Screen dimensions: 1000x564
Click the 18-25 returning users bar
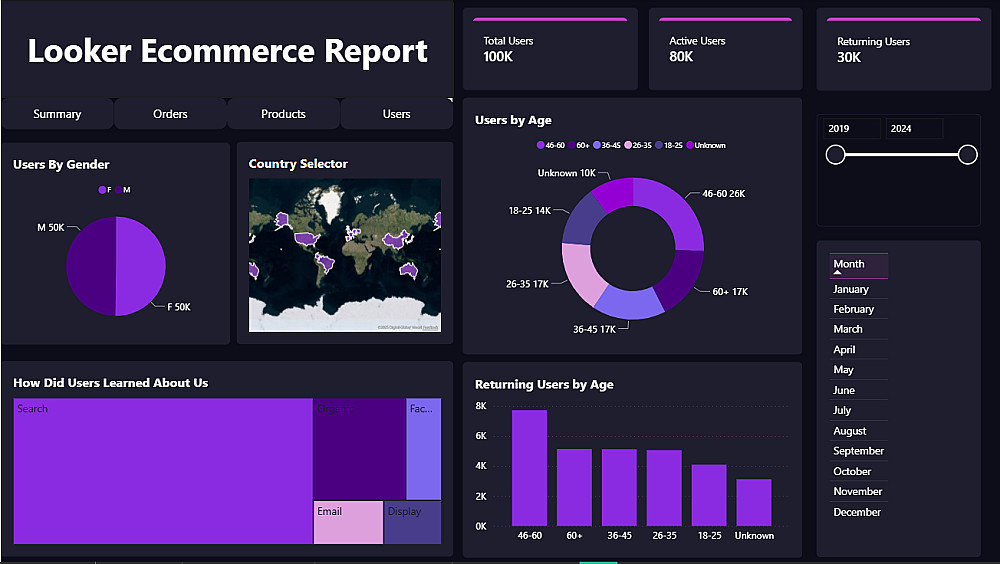[709, 495]
